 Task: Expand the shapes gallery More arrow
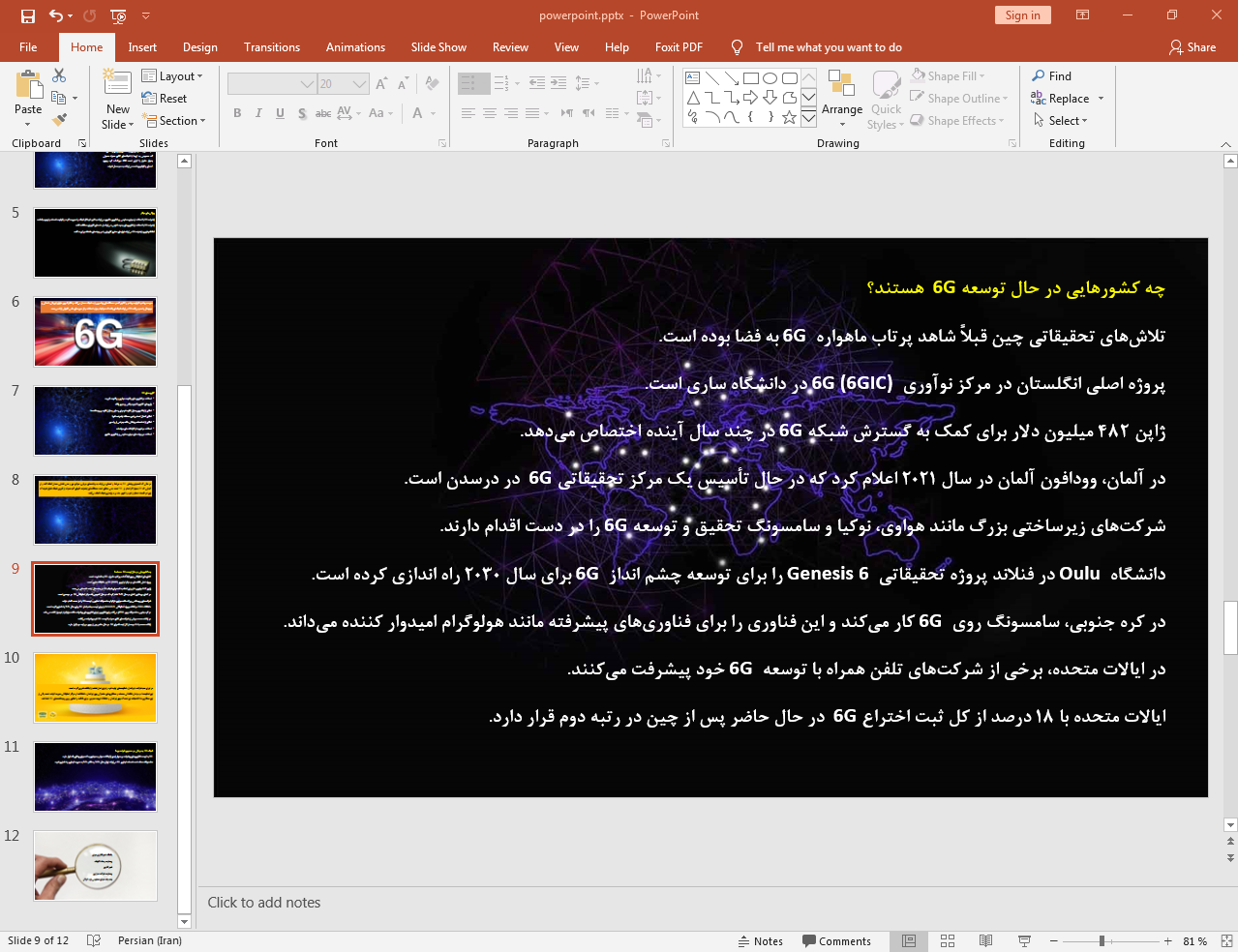point(808,117)
